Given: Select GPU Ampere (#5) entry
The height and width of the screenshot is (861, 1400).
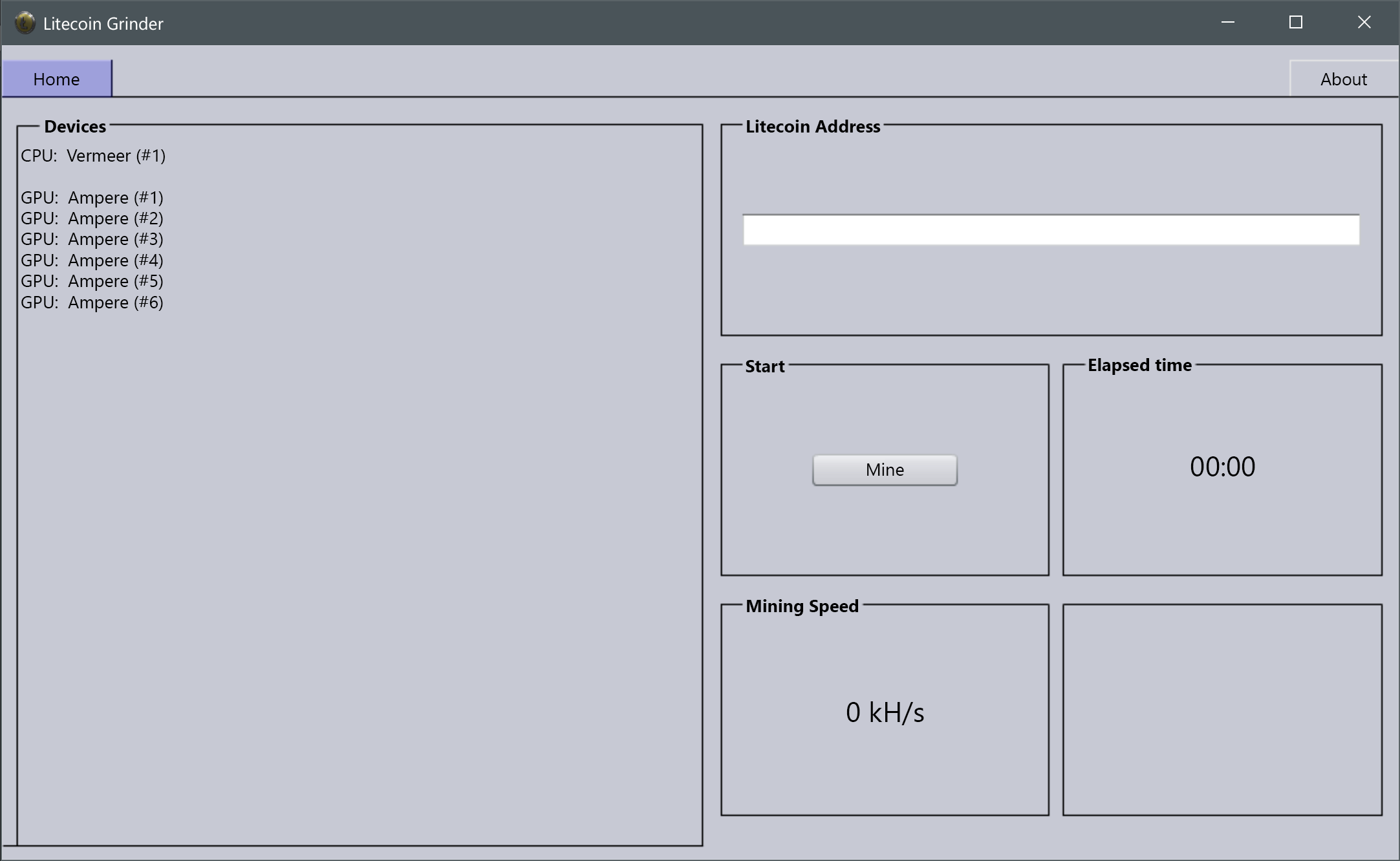Looking at the screenshot, I should pos(92,281).
